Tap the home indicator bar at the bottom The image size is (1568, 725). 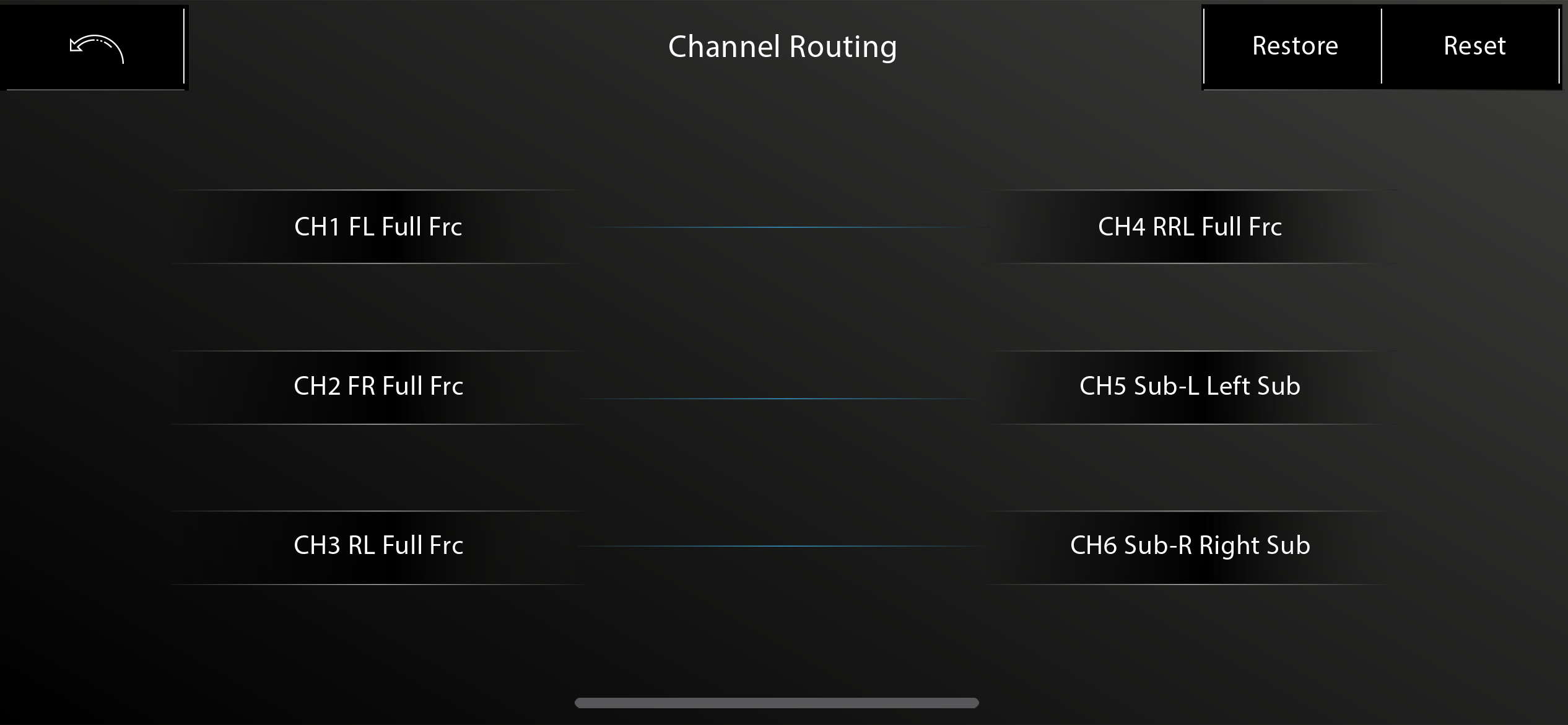click(x=777, y=703)
